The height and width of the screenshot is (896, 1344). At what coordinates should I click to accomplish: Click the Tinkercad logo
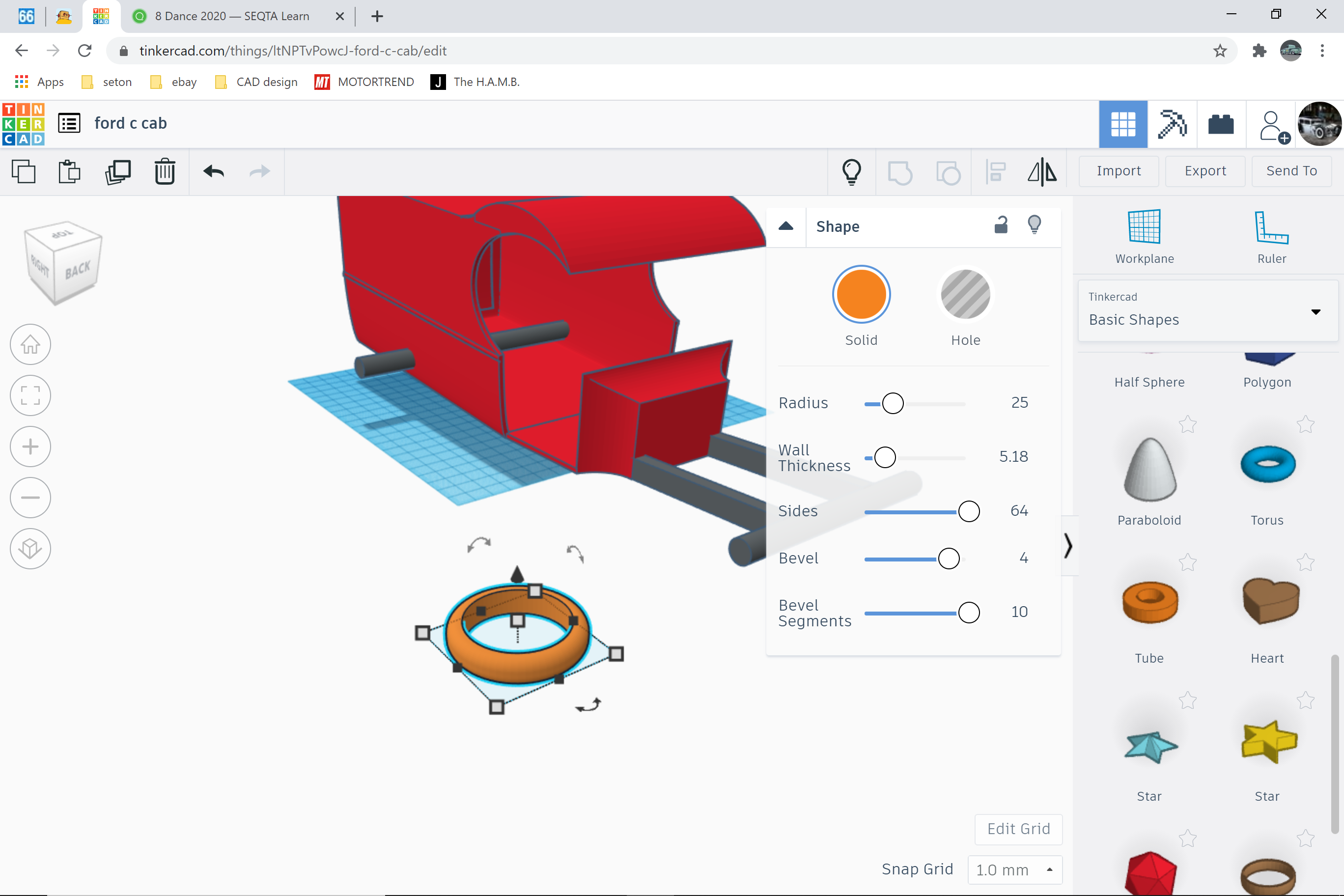24,124
